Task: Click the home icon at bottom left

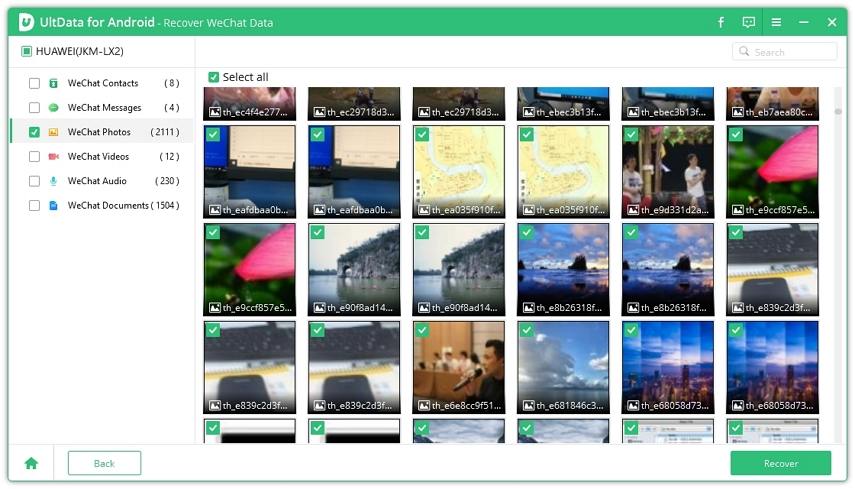Action: pyautogui.click(x=31, y=463)
